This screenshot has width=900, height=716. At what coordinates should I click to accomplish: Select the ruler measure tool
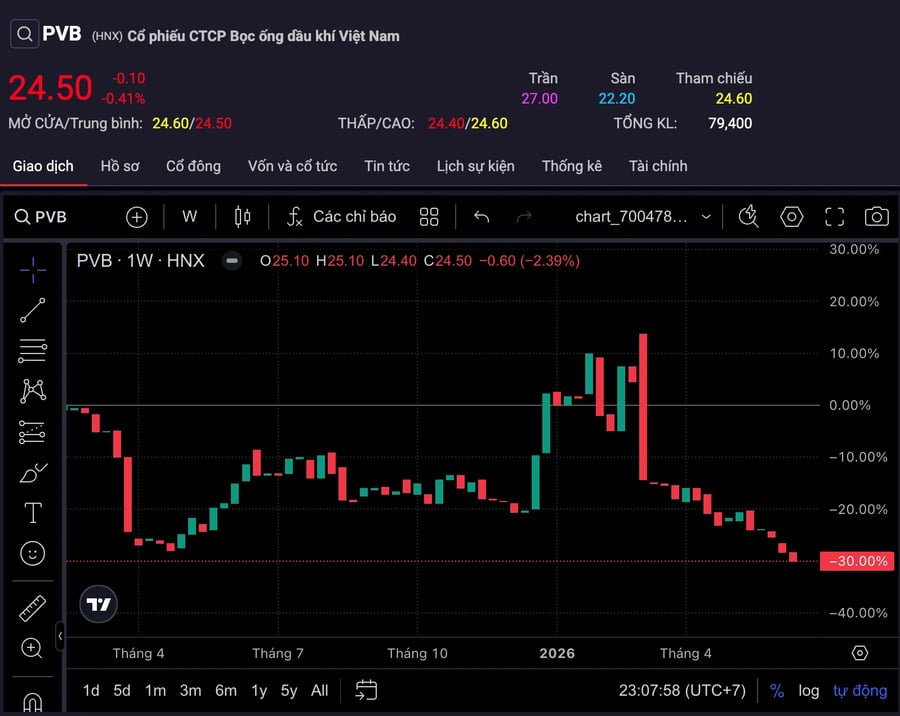click(33, 608)
